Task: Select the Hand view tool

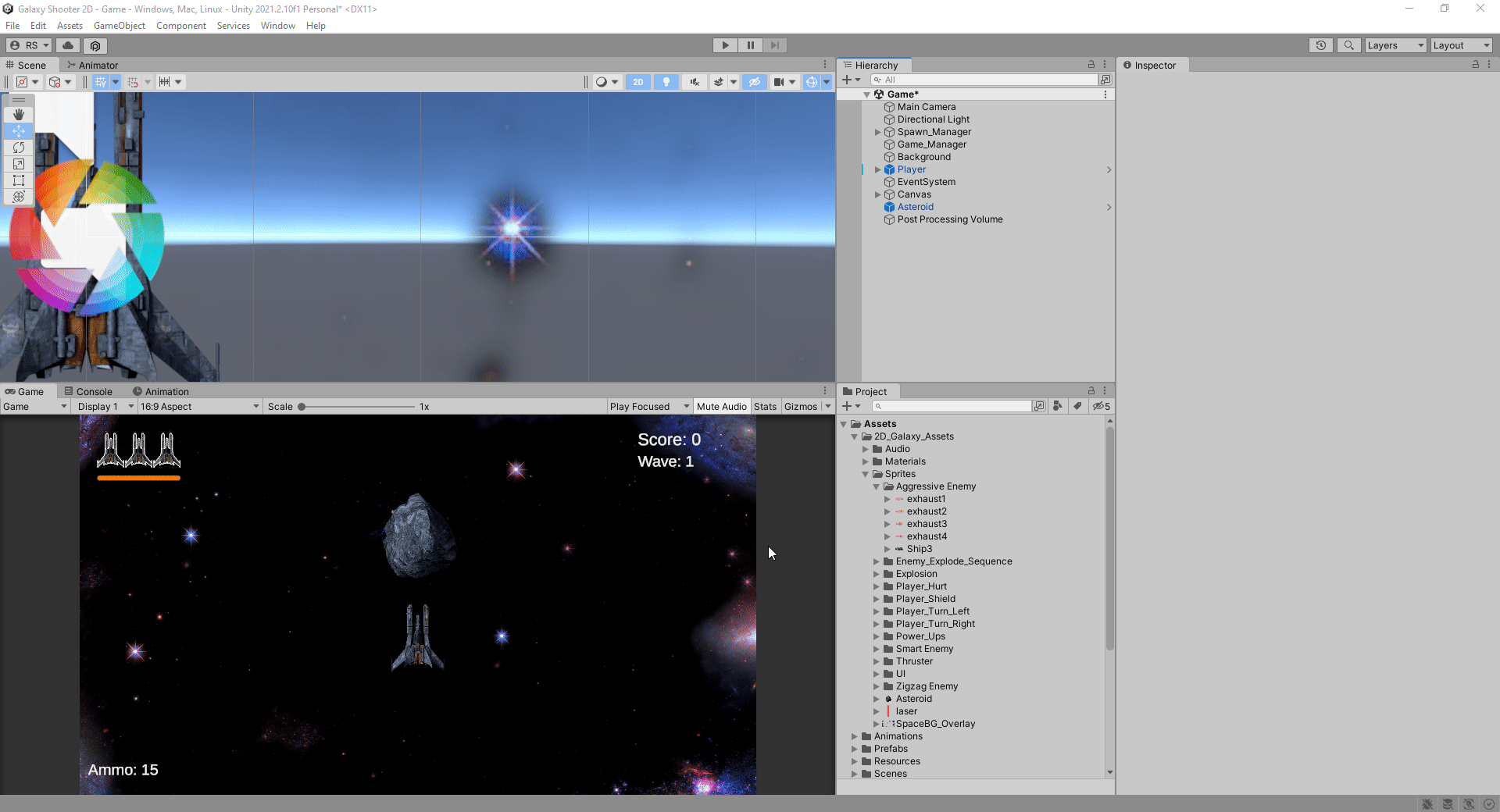Action: (x=19, y=115)
